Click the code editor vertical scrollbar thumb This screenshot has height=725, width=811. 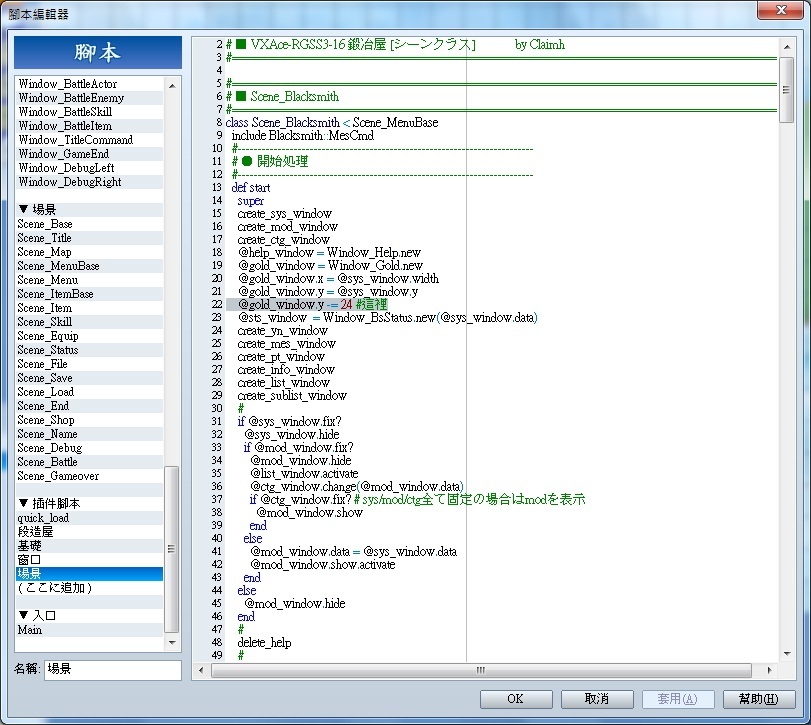pos(787,89)
